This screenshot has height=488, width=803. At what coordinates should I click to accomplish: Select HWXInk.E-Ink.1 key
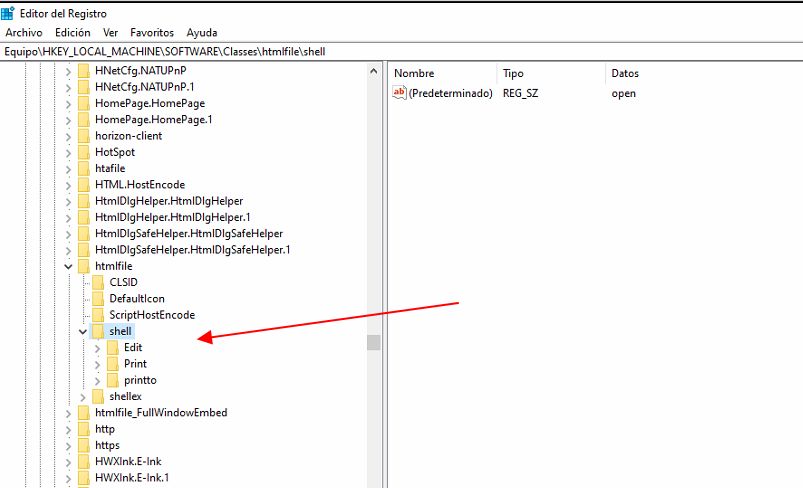click(132, 478)
